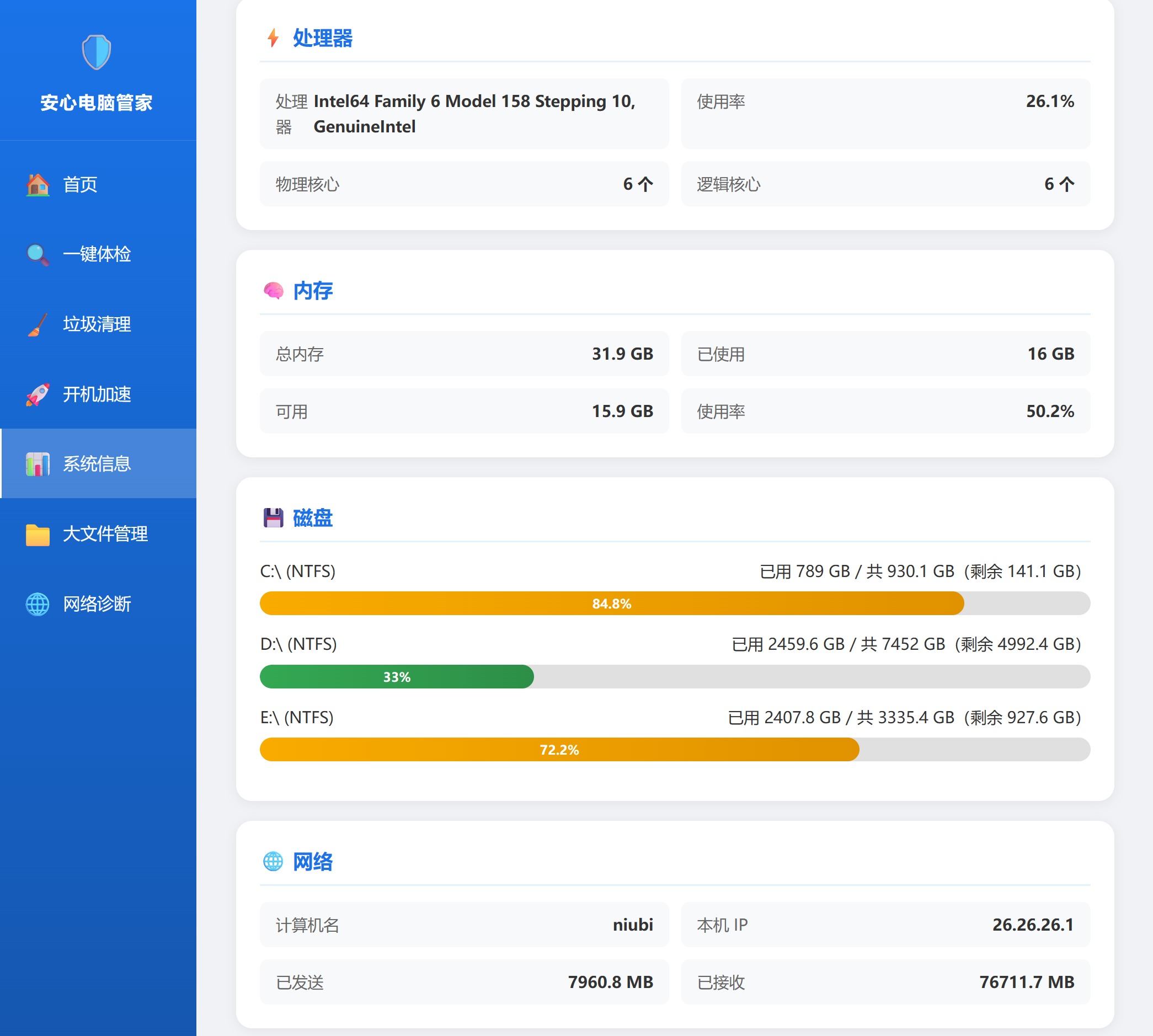The width and height of the screenshot is (1153, 1036).
Task: Click the shield logo icon
Action: point(96,52)
